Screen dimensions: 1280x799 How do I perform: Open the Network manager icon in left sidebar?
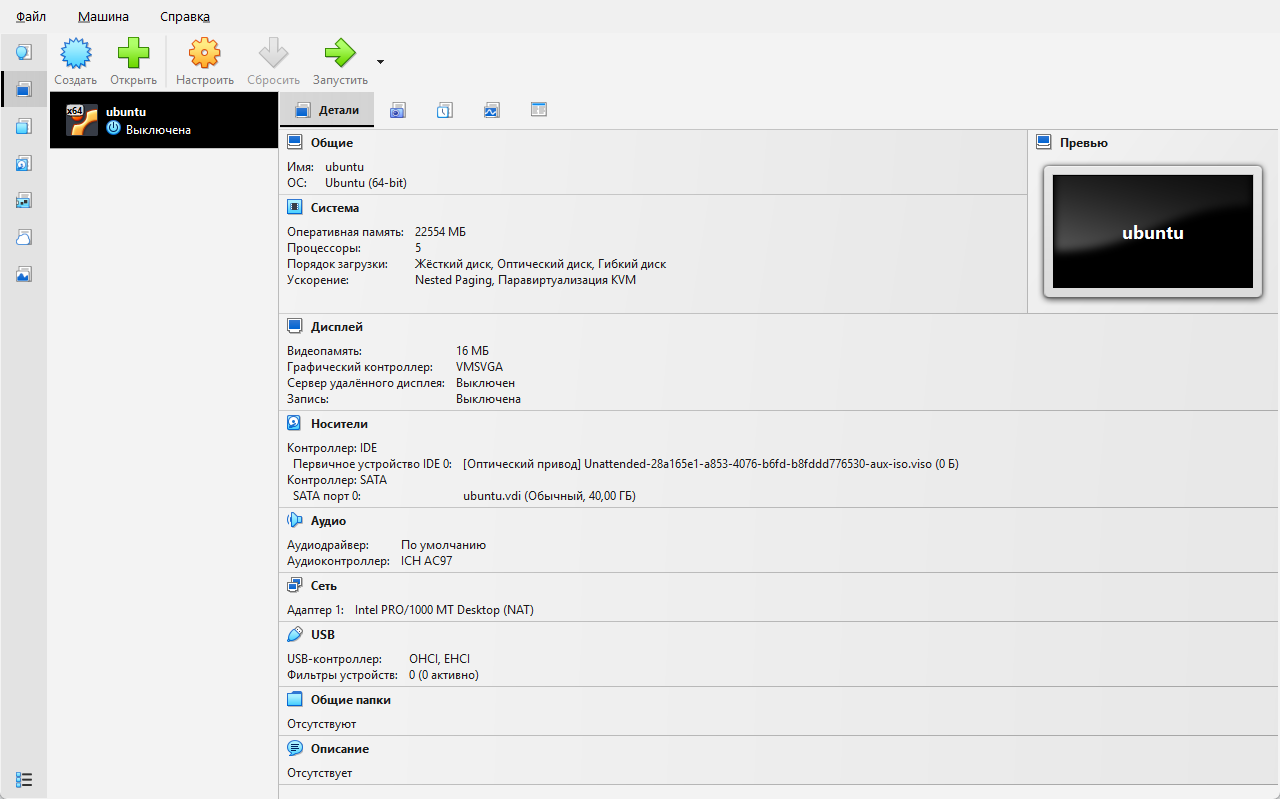(x=24, y=200)
